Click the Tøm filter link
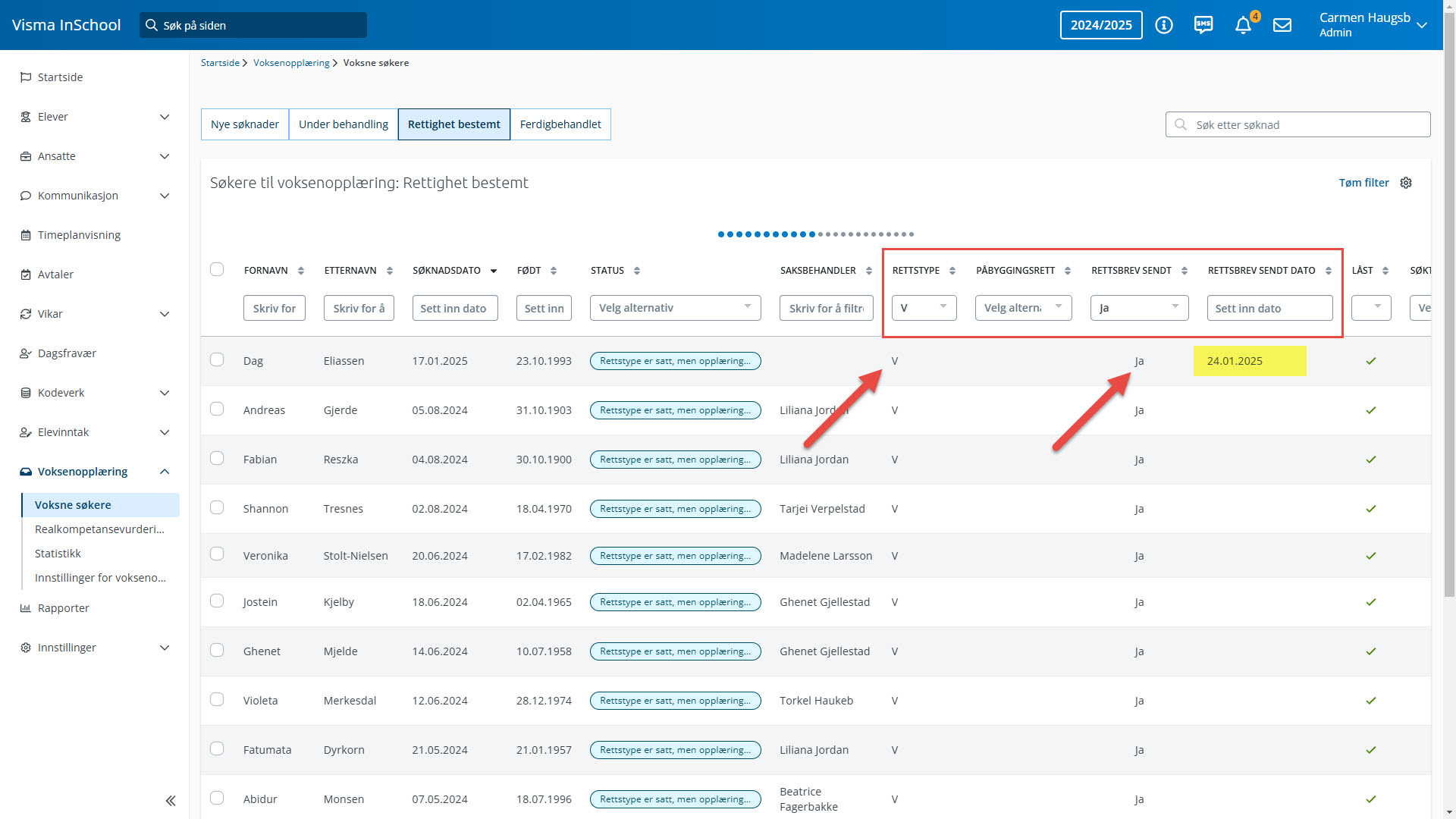 tap(1363, 183)
